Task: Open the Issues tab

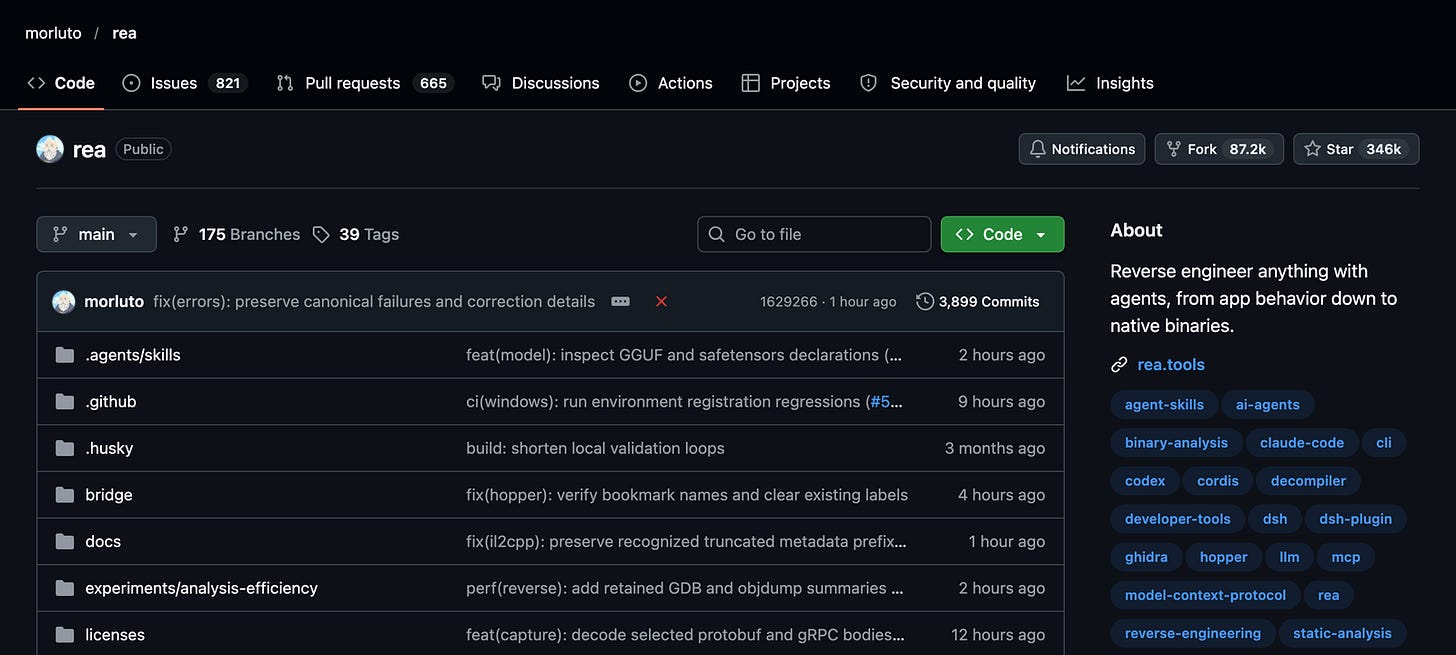Action: pyautogui.click(x=184, y=83)
